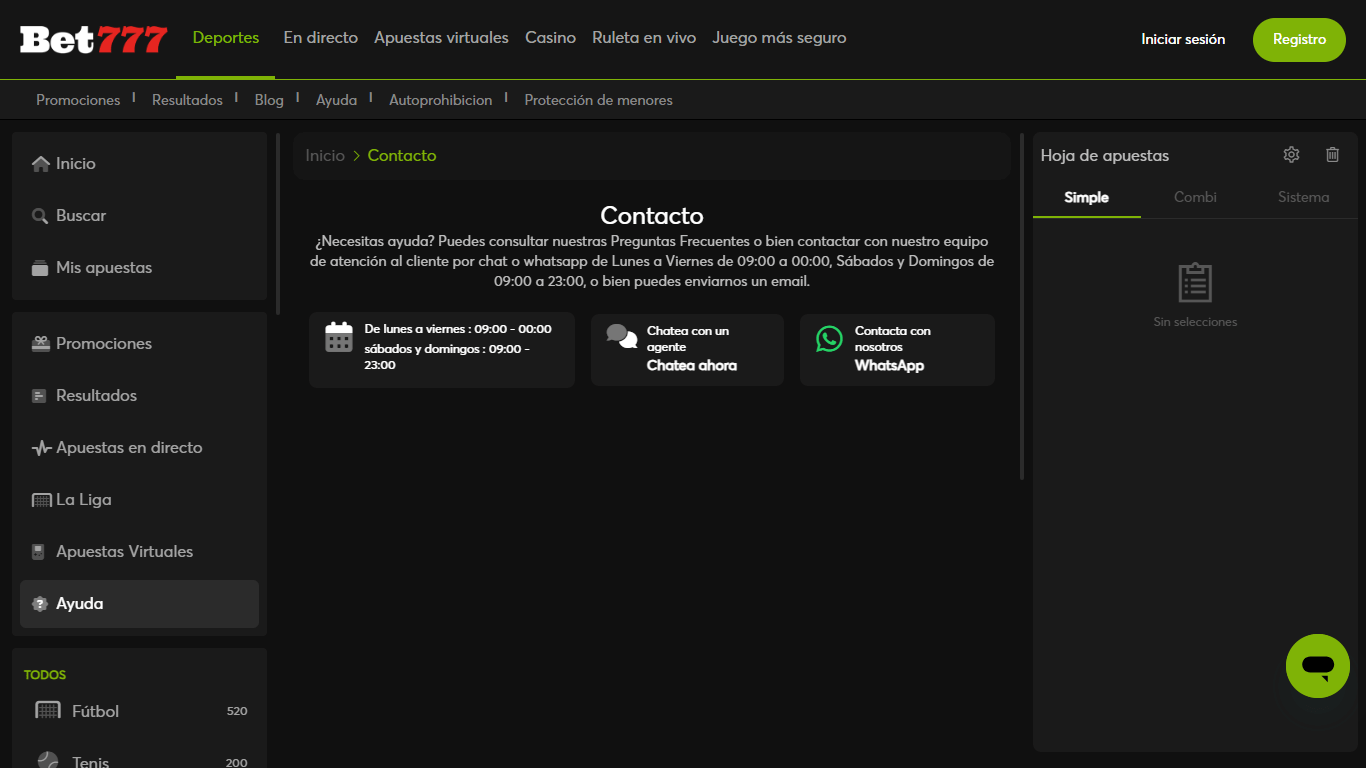This screenshot has width=1366, height=768.
Task: Open the Autoprohibicion link
Action: 441,100
